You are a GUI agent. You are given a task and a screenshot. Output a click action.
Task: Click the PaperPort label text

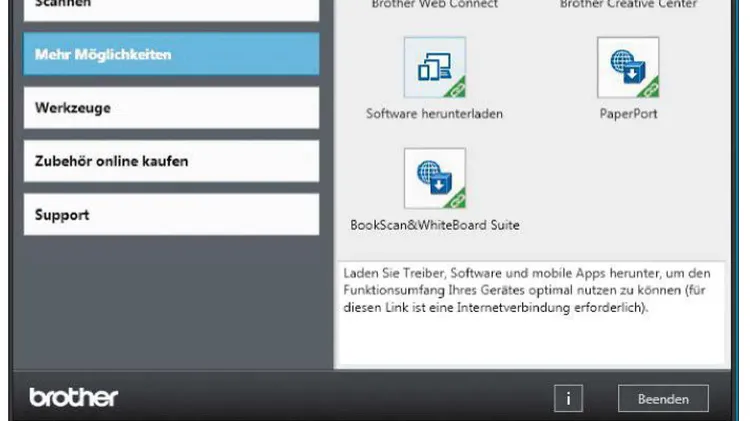(629, 114)
